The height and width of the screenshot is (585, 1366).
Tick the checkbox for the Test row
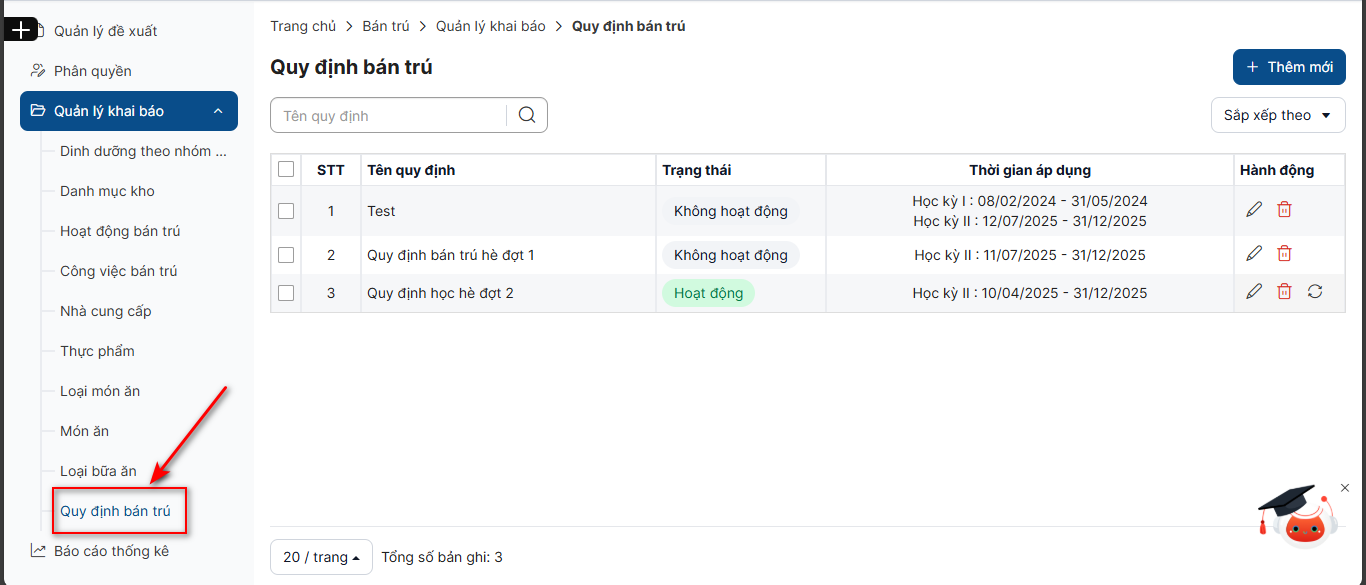tap(286, 211)
